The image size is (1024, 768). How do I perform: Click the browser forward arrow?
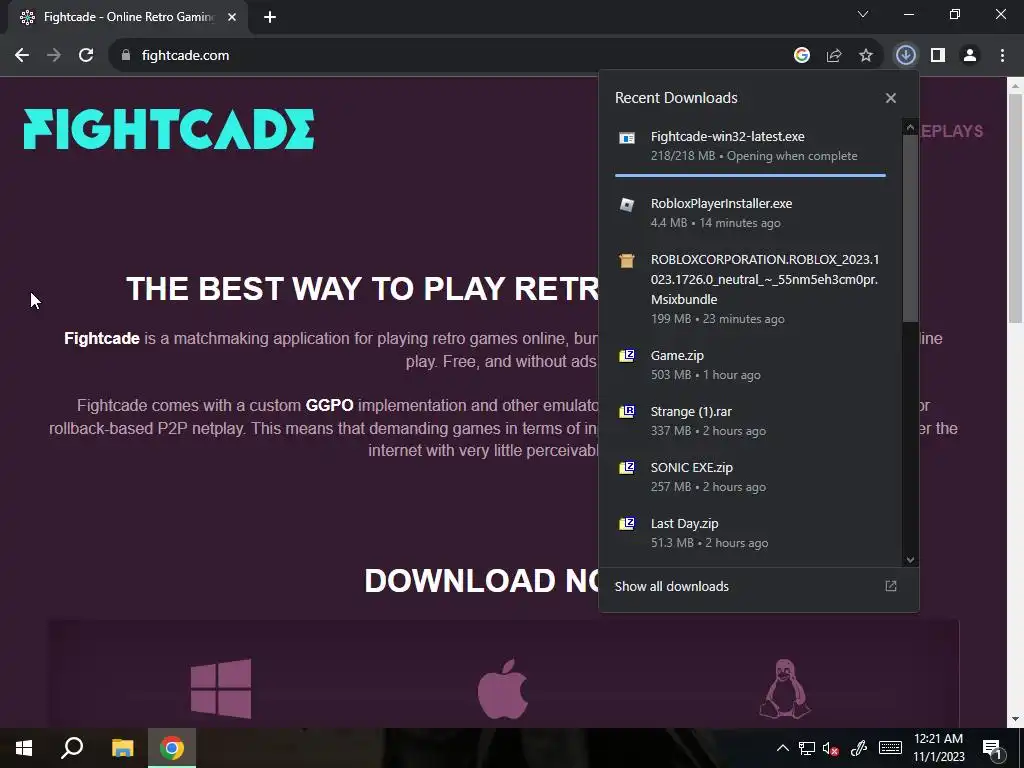[x=54, y=56]
